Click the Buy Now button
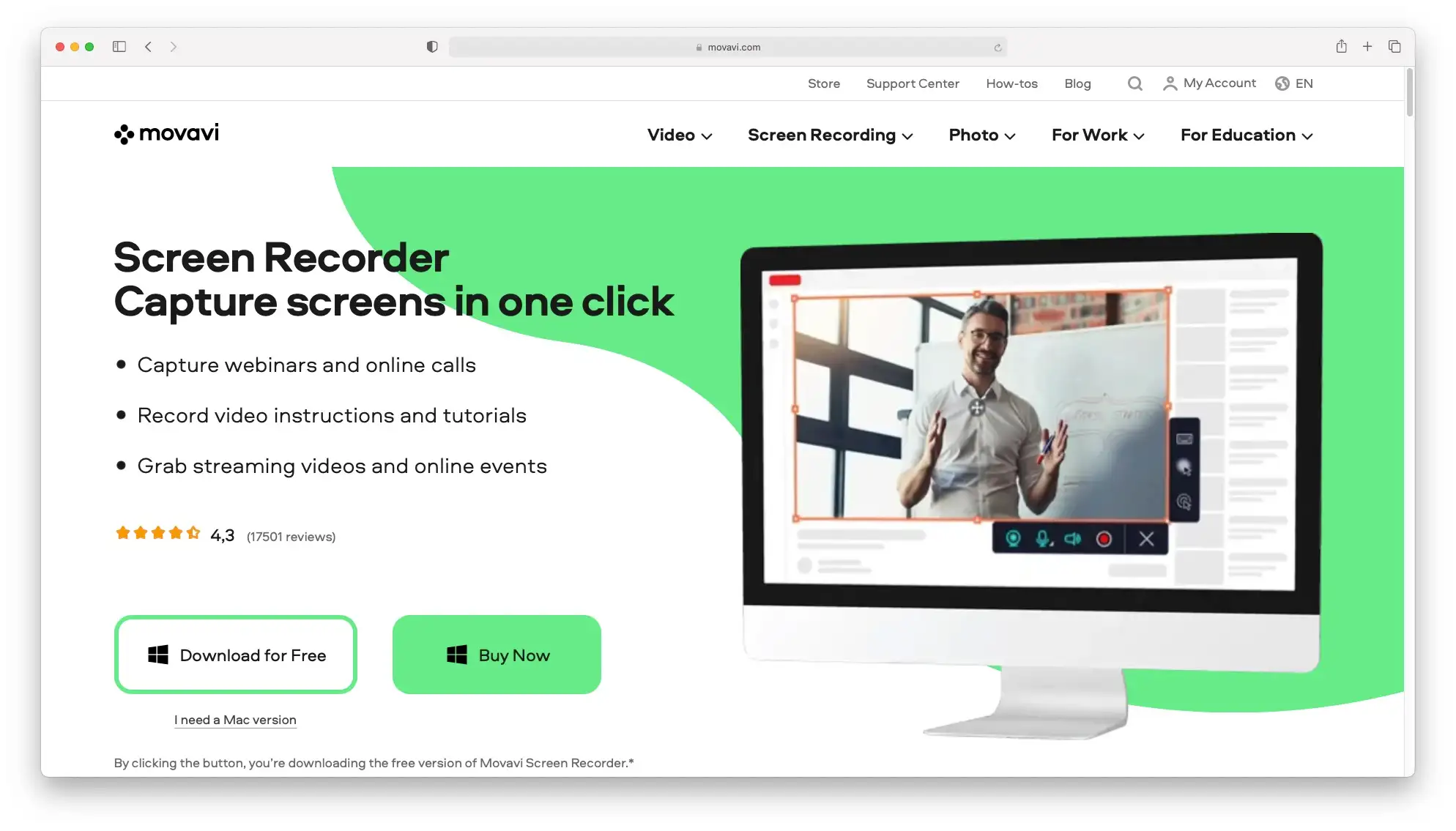This screenshot has height=831, width=1456. [496, 654]
